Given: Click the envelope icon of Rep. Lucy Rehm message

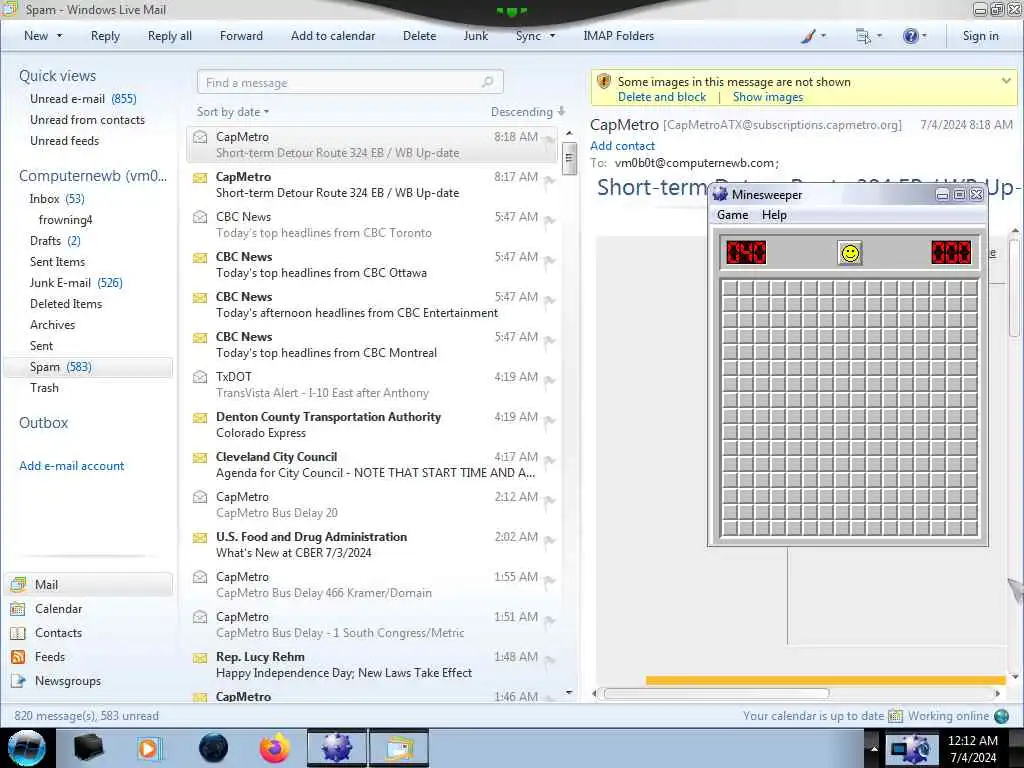Looking at the screenshot, I should (x=200, y=657).
